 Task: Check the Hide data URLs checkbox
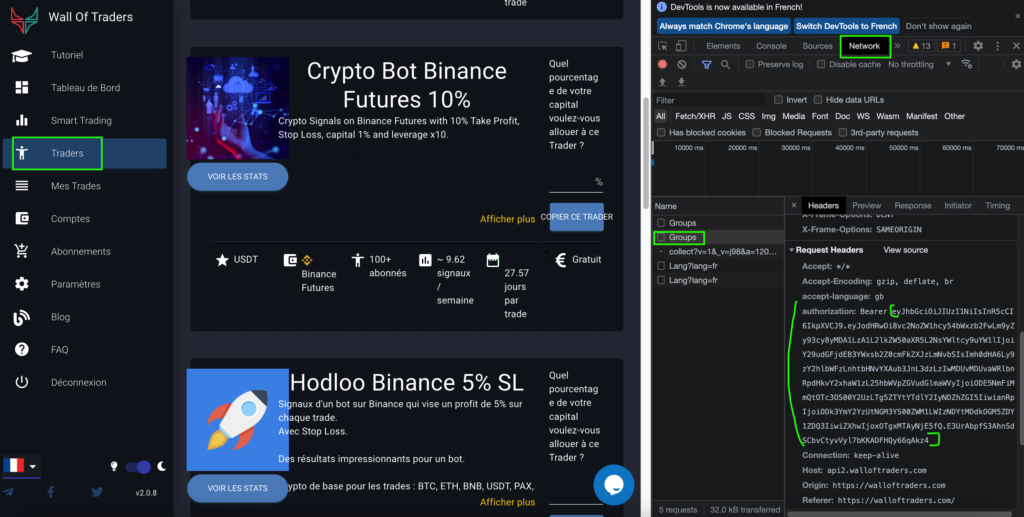coord(818,100)
